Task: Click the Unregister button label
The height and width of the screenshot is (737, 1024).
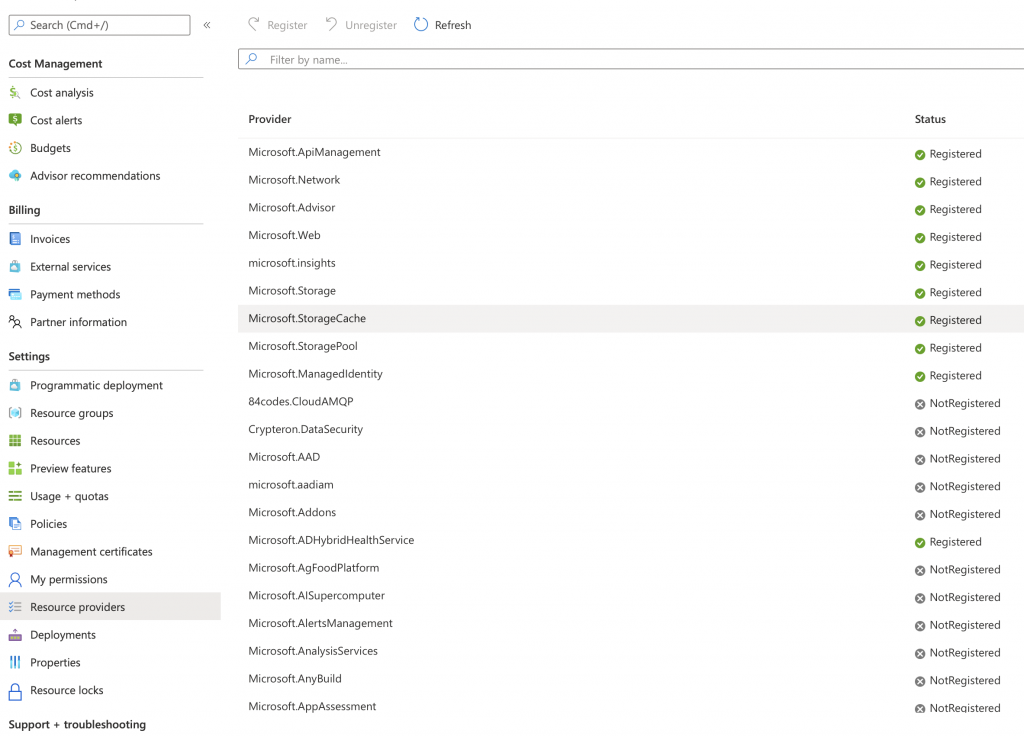Action: coord(370,25)
